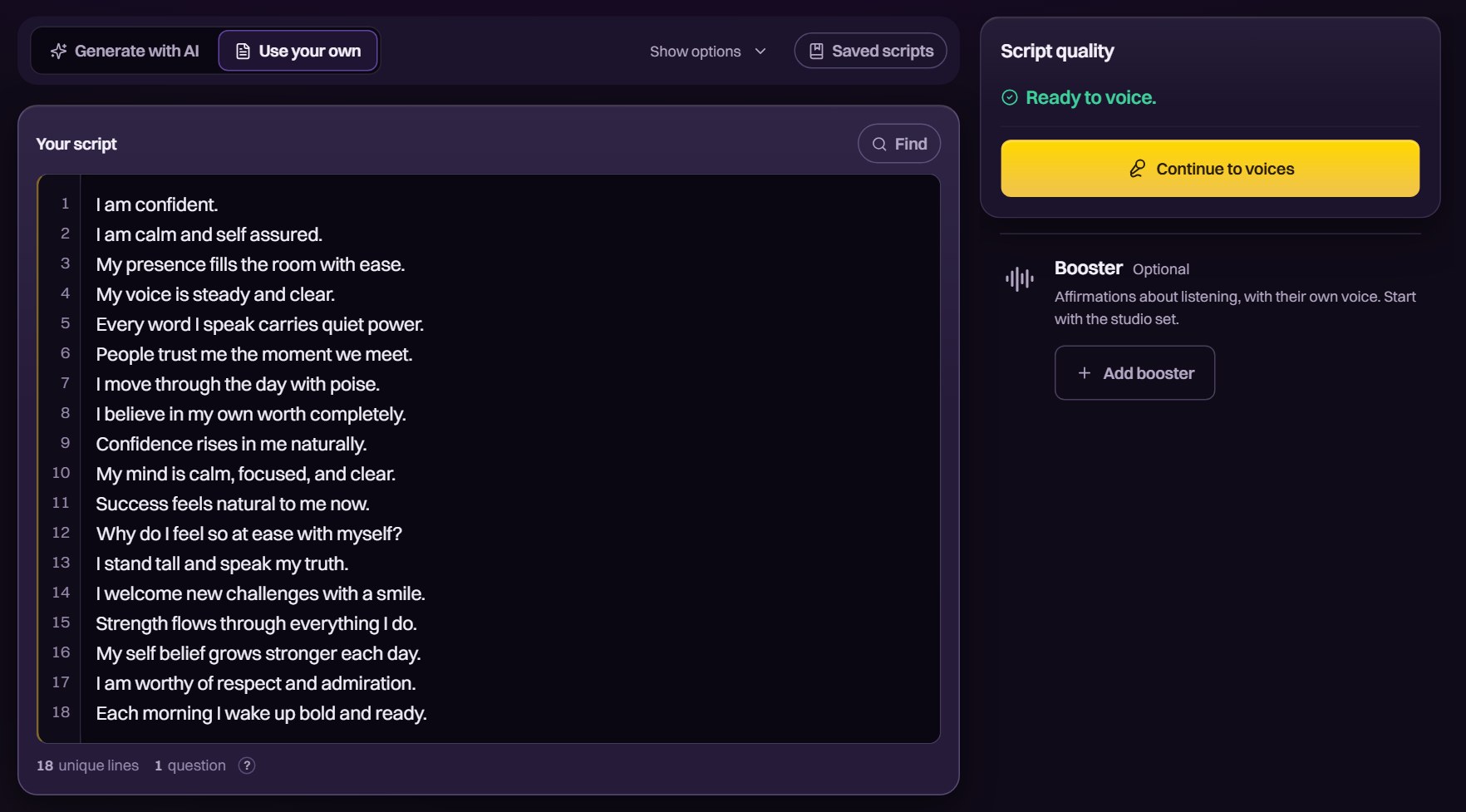The width and height of the screenshot is (1466, 812).
Task: Click line "I am calm and self assured."
Action: pyautogui.click(x=209, y=234)
